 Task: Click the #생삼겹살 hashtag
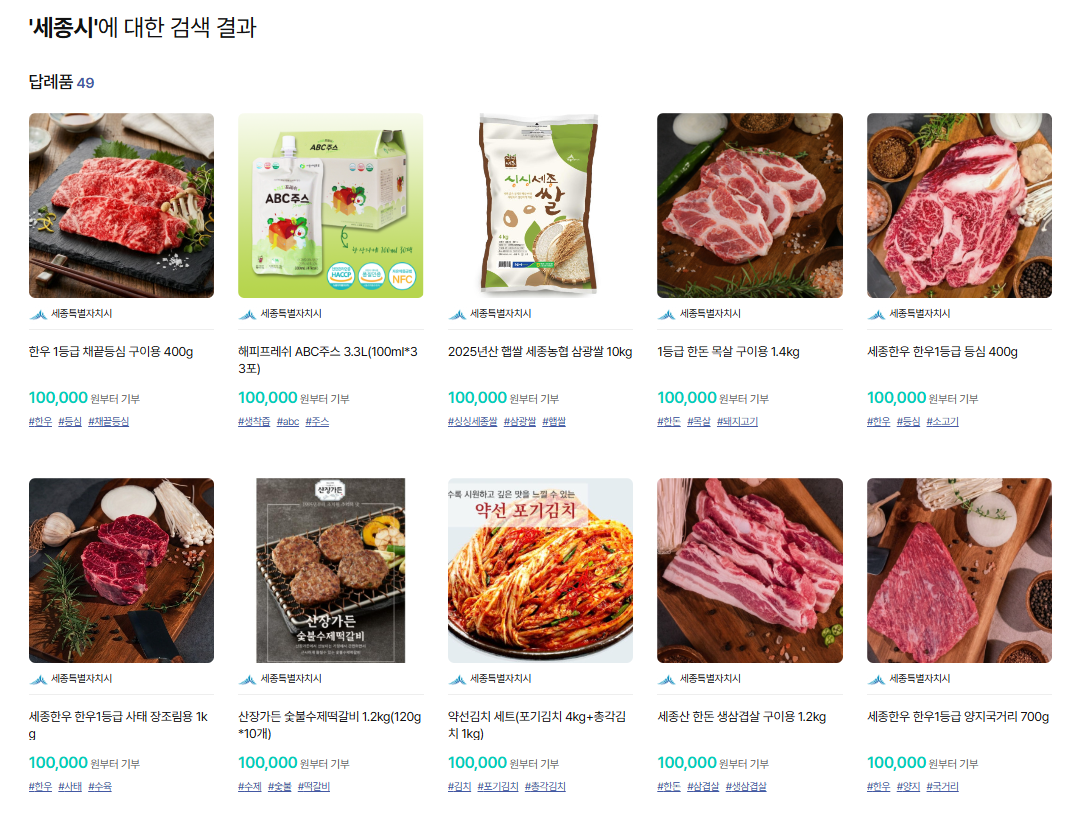point(746,786)
